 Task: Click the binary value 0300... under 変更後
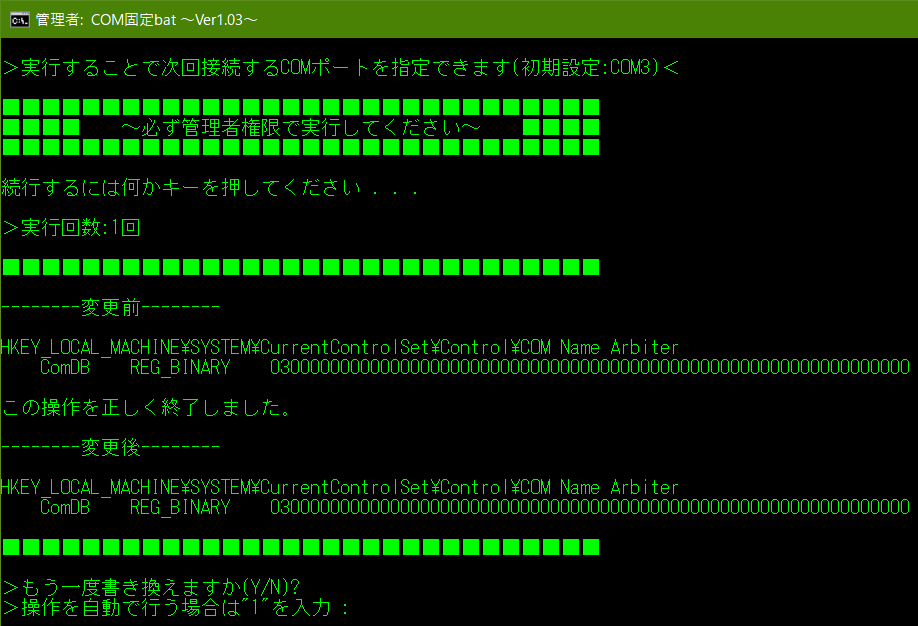pyautogui.click(x=590, y=507)
